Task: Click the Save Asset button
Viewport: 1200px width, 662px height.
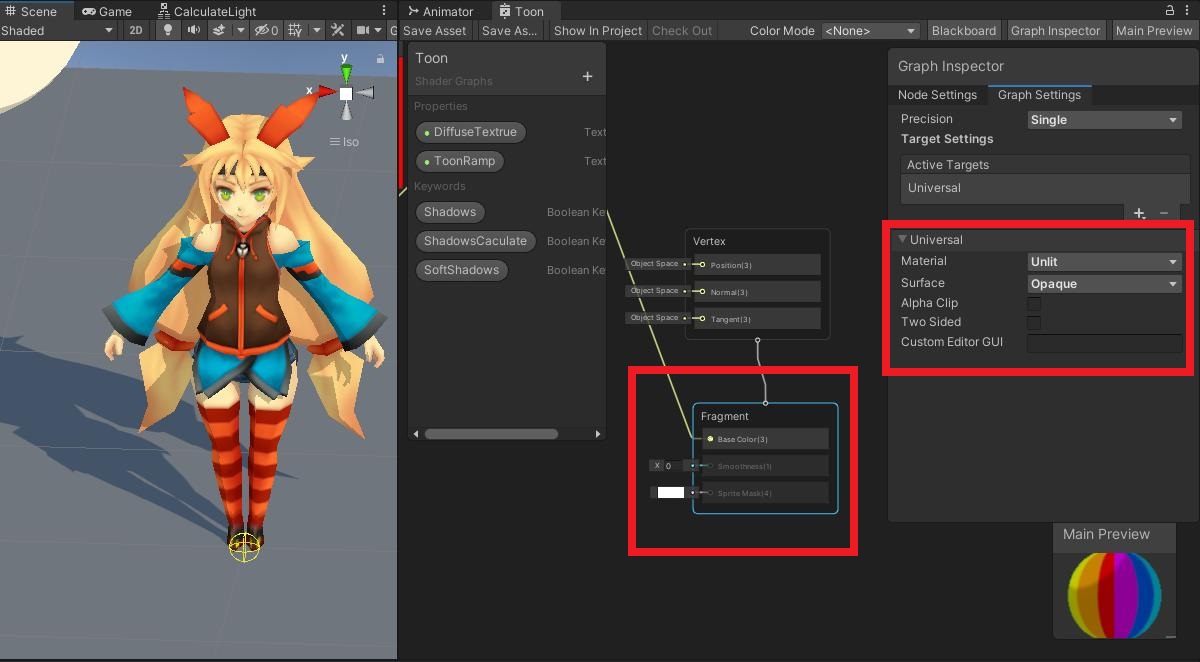Action: pos(434,31)
